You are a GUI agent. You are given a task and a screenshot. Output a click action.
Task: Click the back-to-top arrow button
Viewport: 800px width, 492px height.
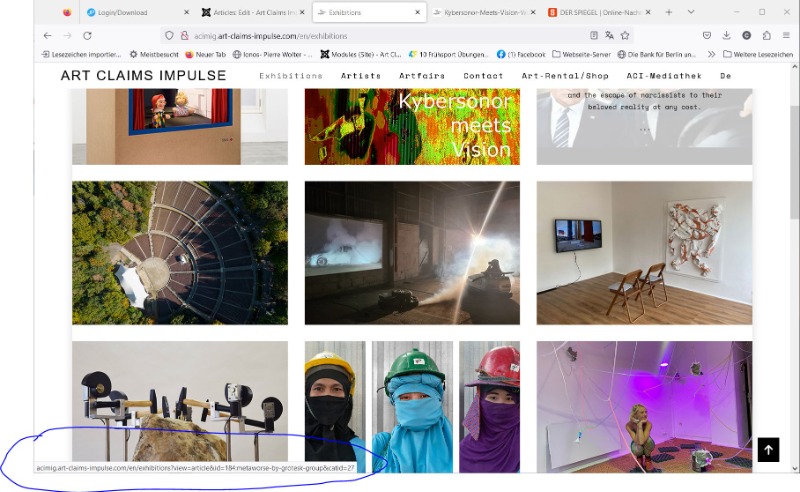768,450
